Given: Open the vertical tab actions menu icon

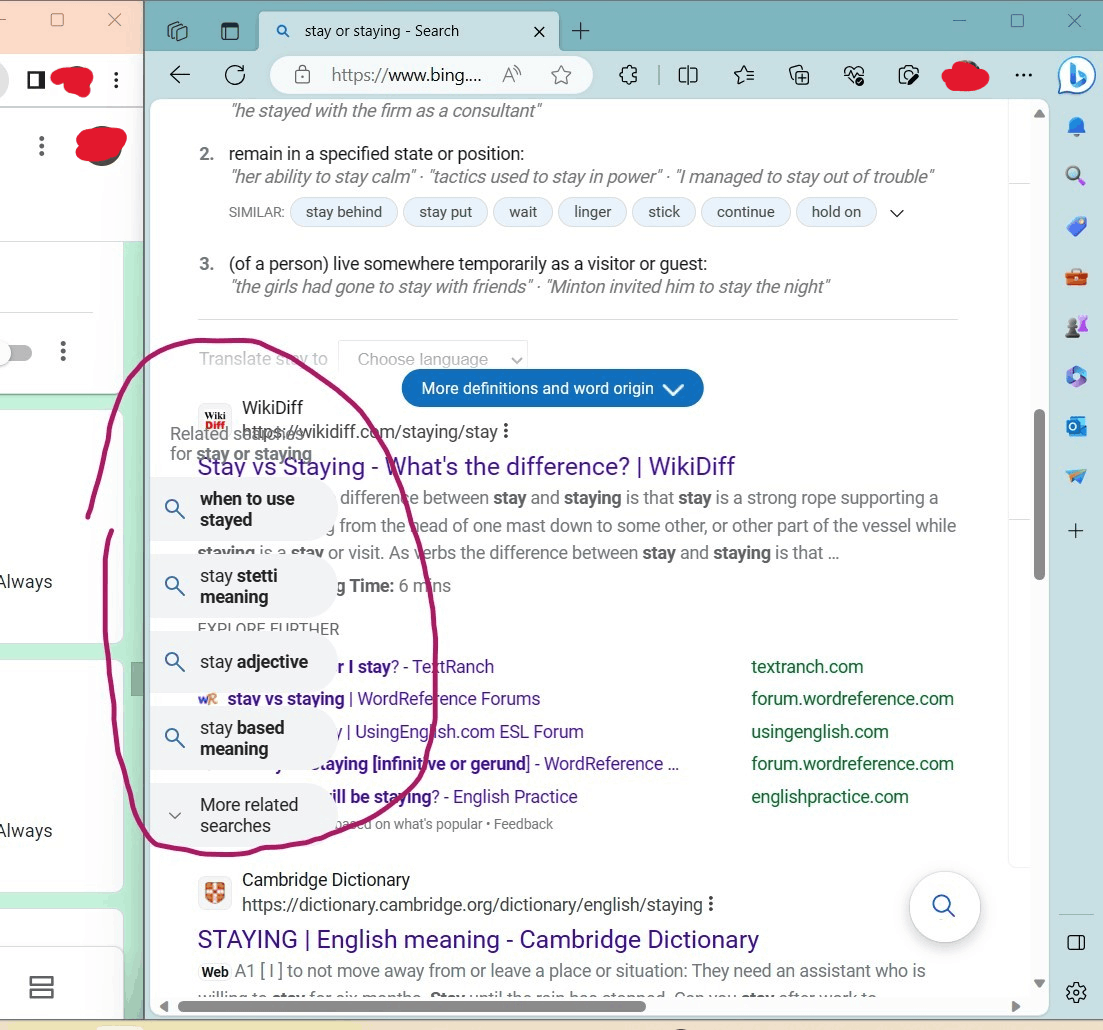Looking at the screenshot, I should click(230, 31).
